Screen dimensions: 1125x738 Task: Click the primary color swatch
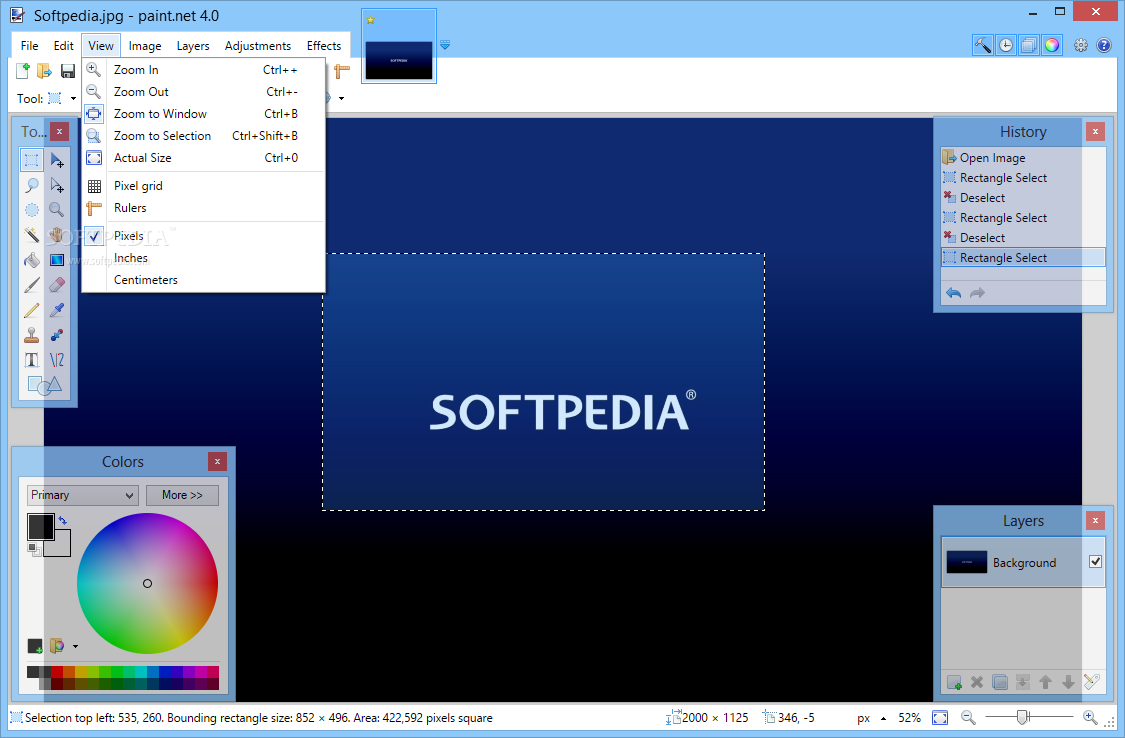(40, 526)
